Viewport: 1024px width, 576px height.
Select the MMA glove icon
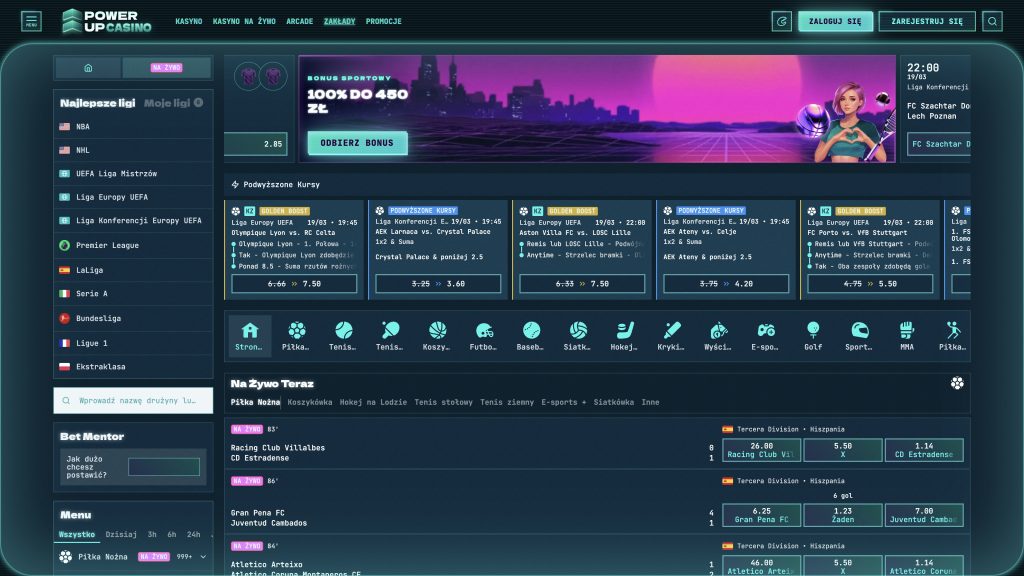pyautogui.click(x=906, y=336)
